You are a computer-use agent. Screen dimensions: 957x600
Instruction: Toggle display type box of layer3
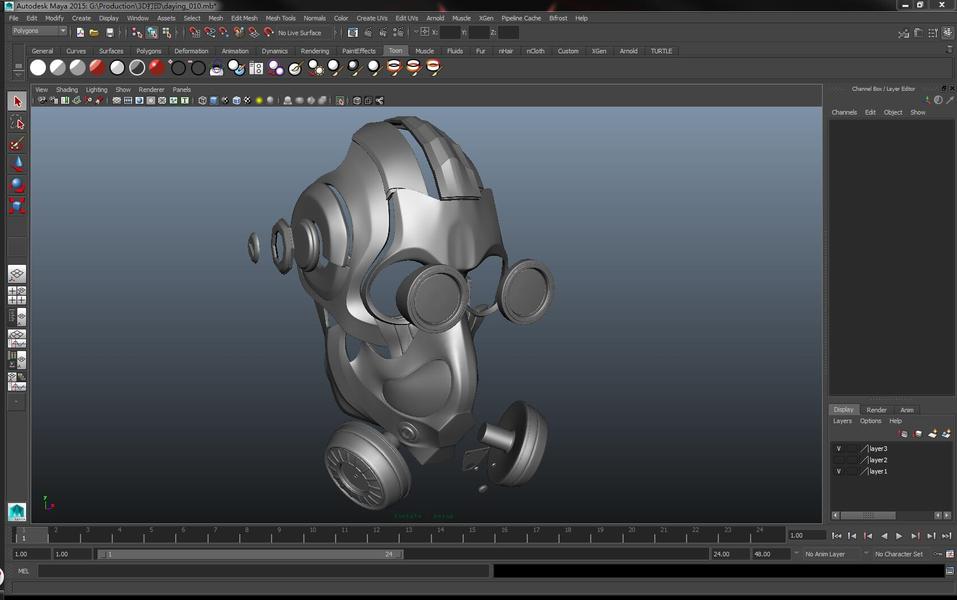851,449
